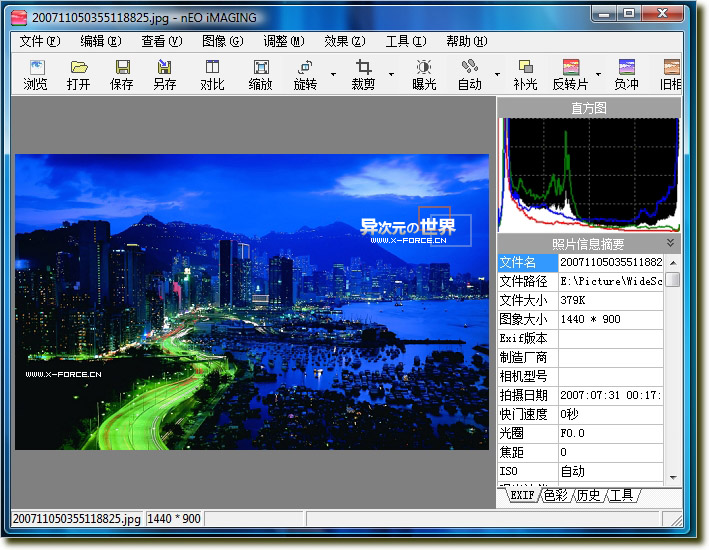Expand the Auto (自动) dropdown arrow
The width and height of the screenshot is (709, 550).
pos(497,75)
